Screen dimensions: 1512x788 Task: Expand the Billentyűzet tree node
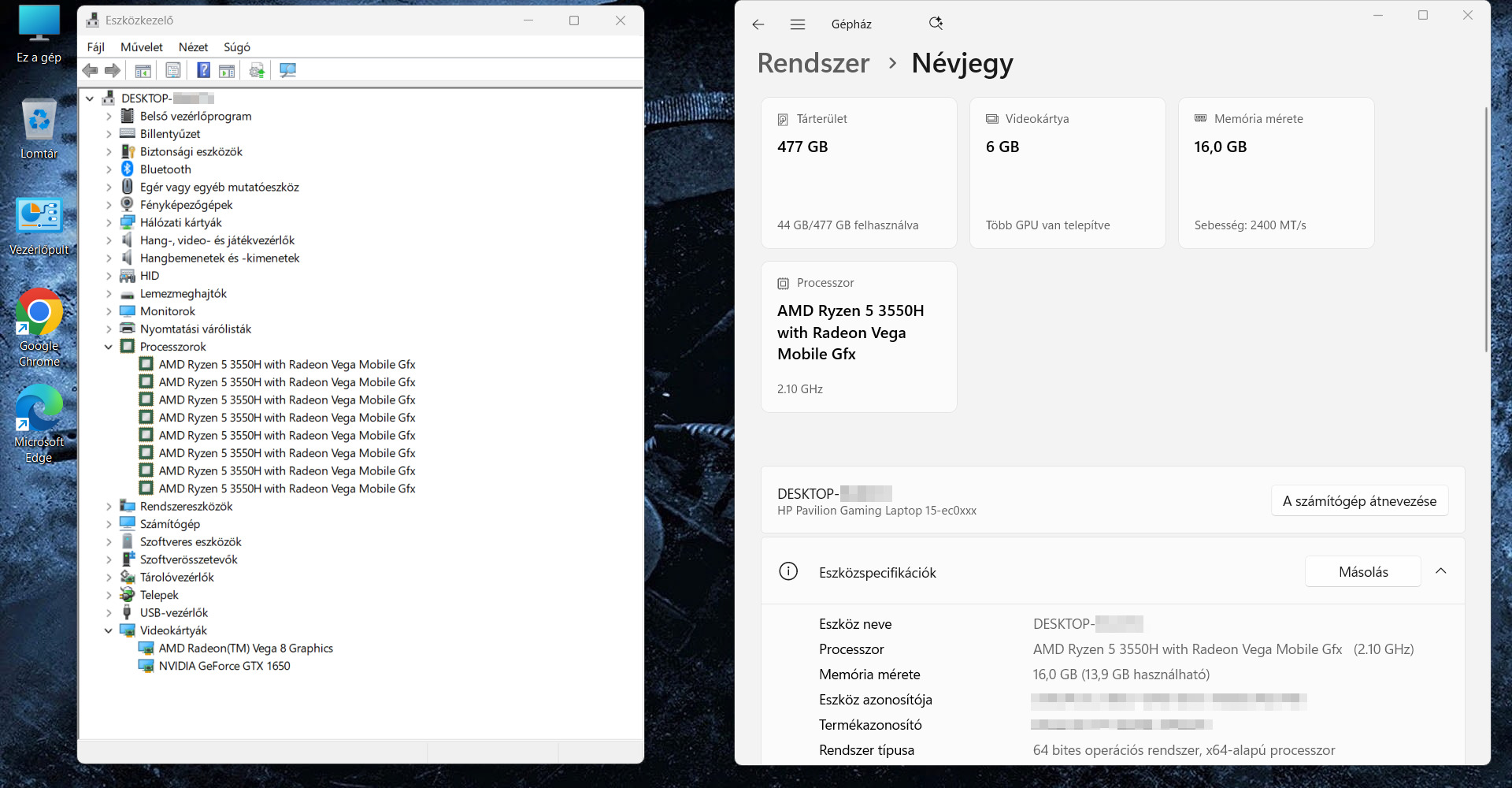click(109, 134)
